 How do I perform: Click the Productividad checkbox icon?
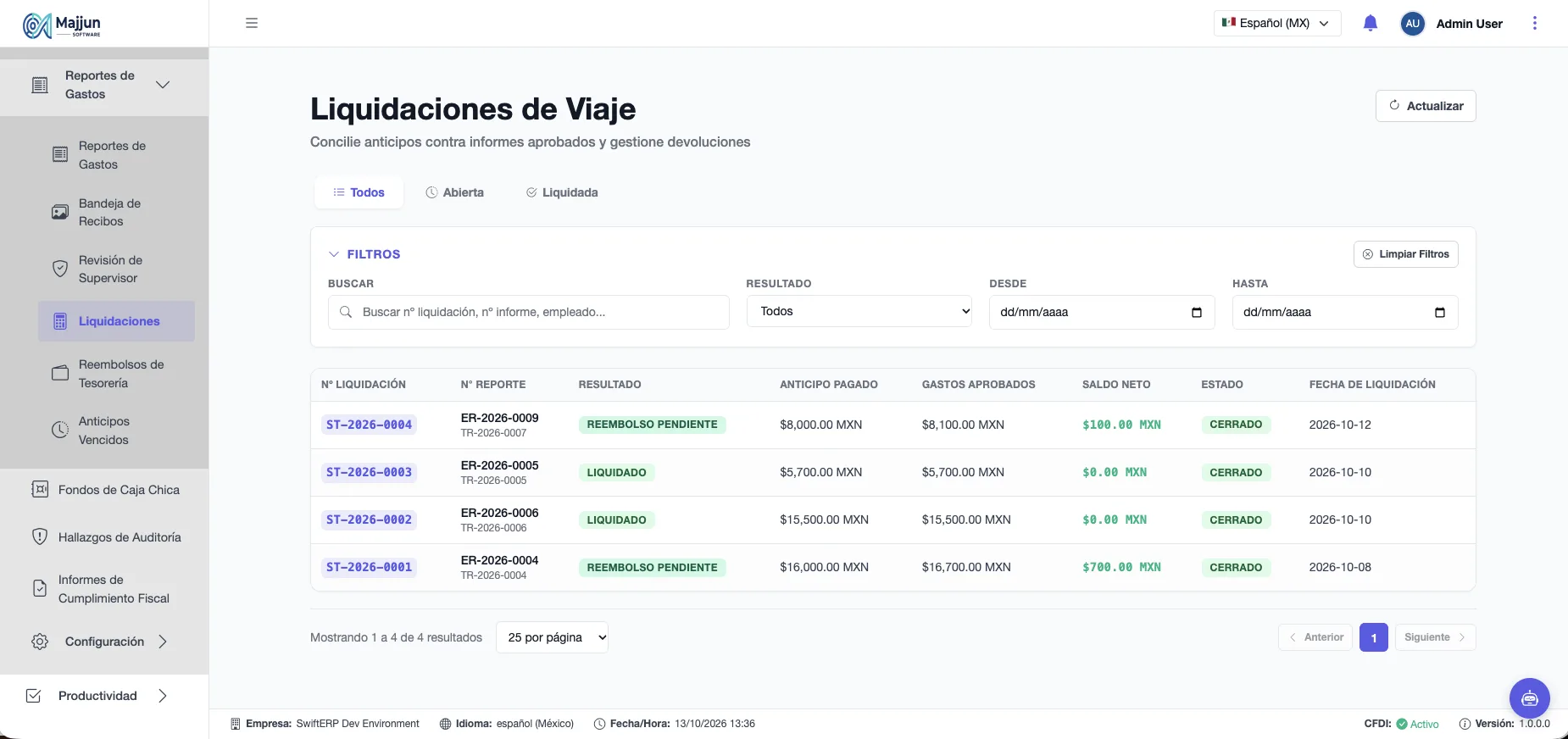pos(34,696)
